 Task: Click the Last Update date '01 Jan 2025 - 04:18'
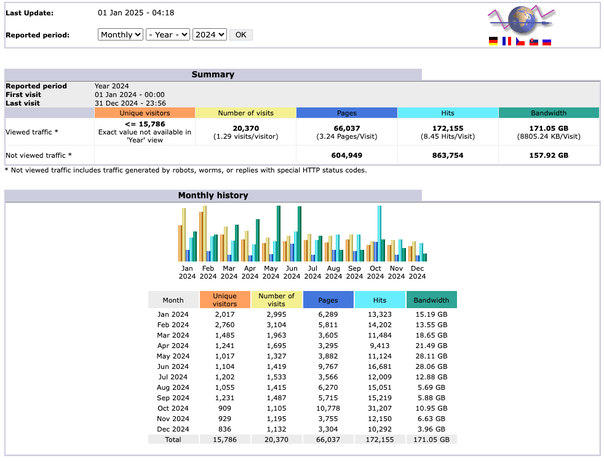(136, 13)
